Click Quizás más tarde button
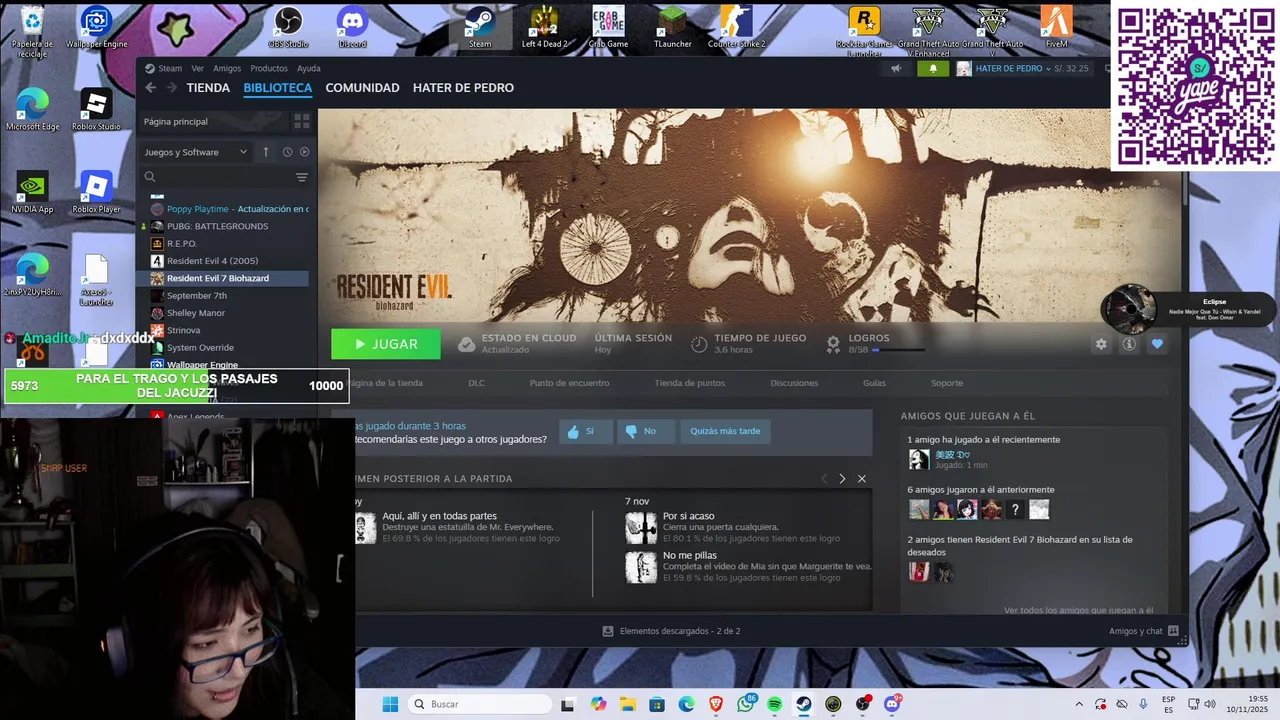The height and width of the screenshot is (720, 1280). coord(725,431)
